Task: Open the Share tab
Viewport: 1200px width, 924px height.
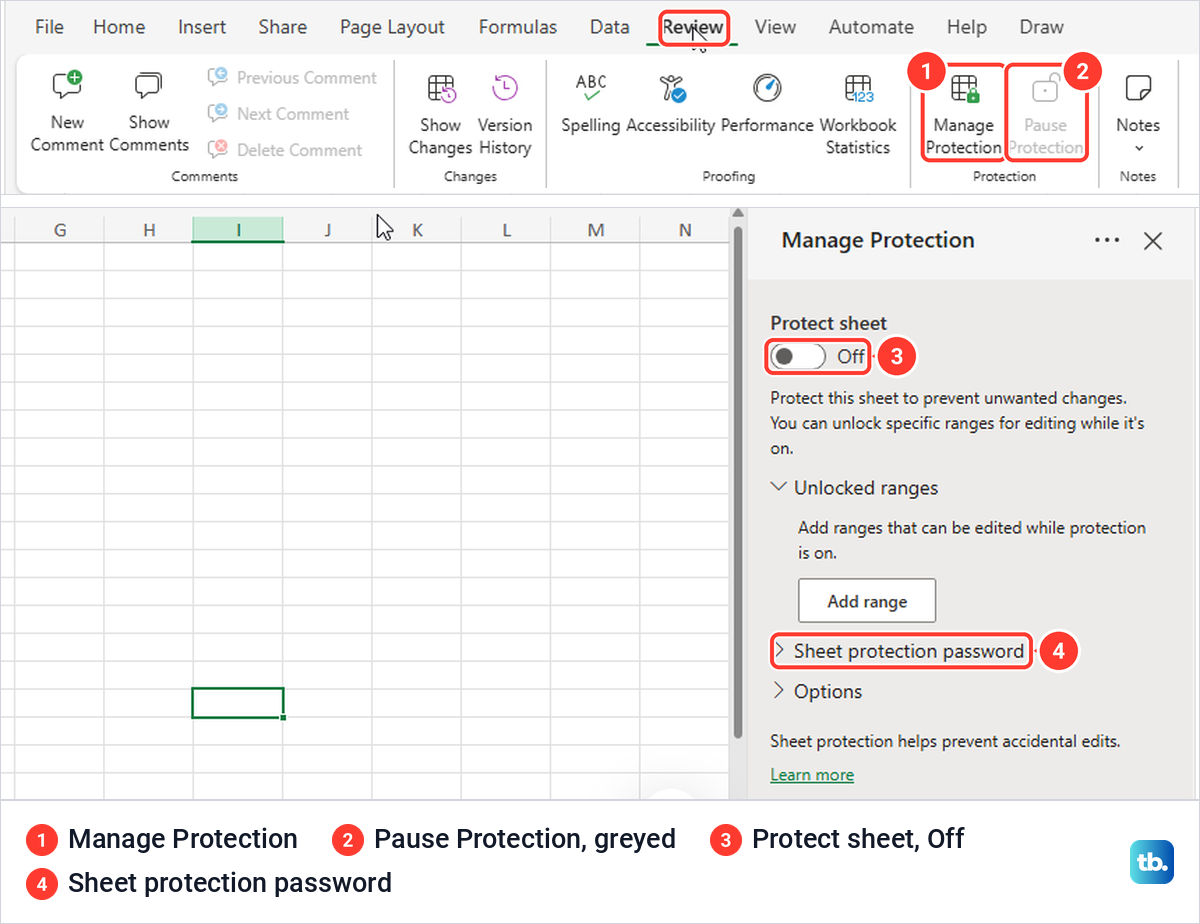Action: (282, 27)
